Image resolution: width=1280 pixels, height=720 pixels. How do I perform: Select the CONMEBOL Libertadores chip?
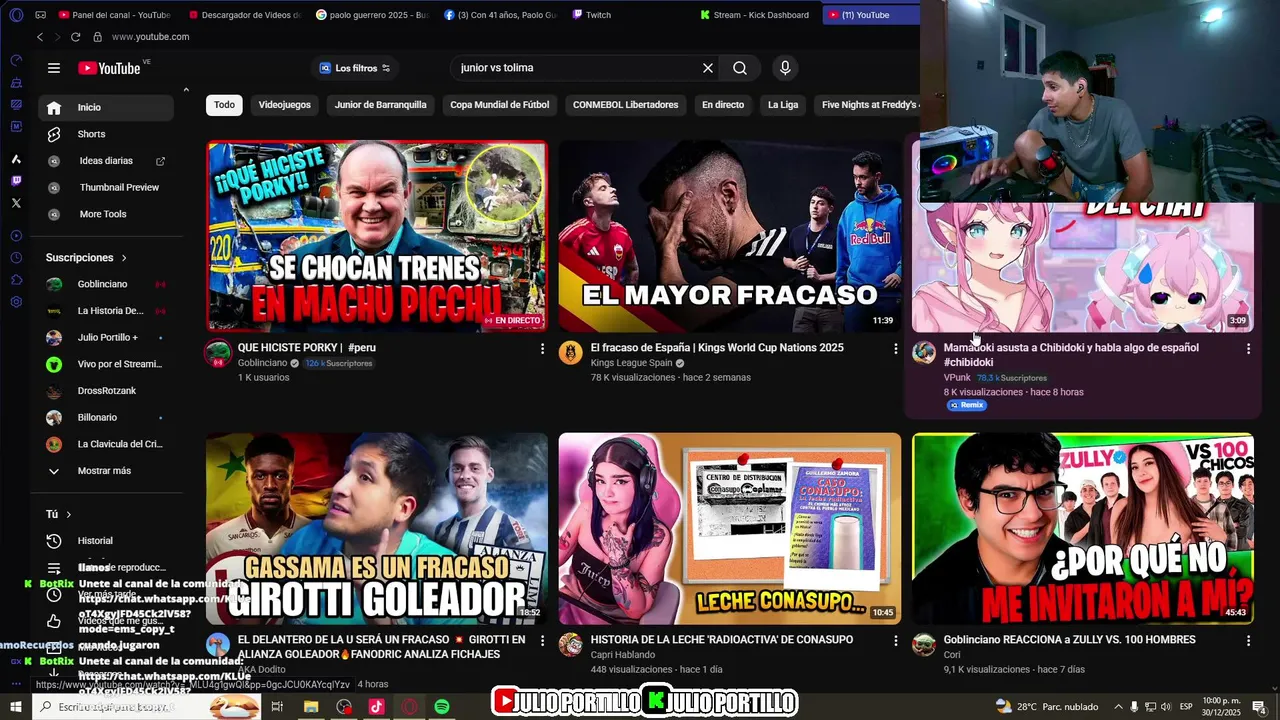coord(625,105)
